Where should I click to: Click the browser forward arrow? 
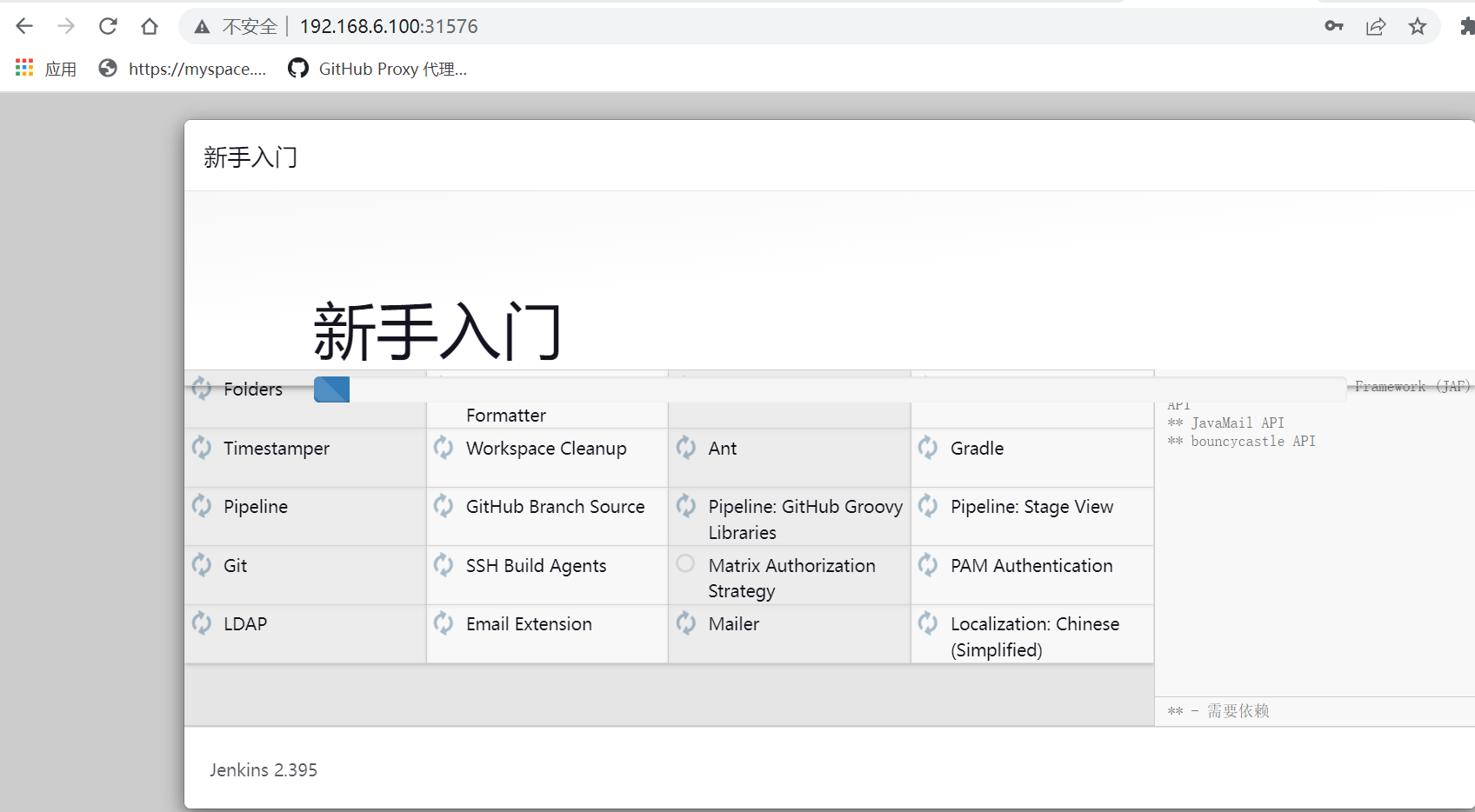(66, 26)
